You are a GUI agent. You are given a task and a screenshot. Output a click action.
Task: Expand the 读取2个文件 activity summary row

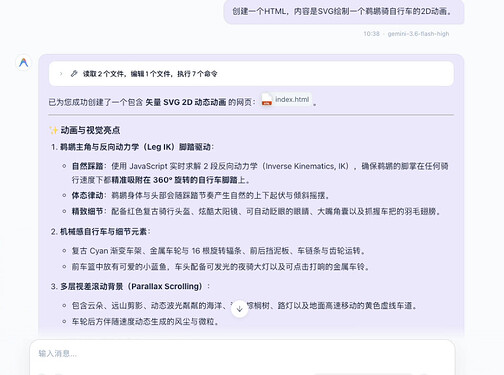(251, 74)
